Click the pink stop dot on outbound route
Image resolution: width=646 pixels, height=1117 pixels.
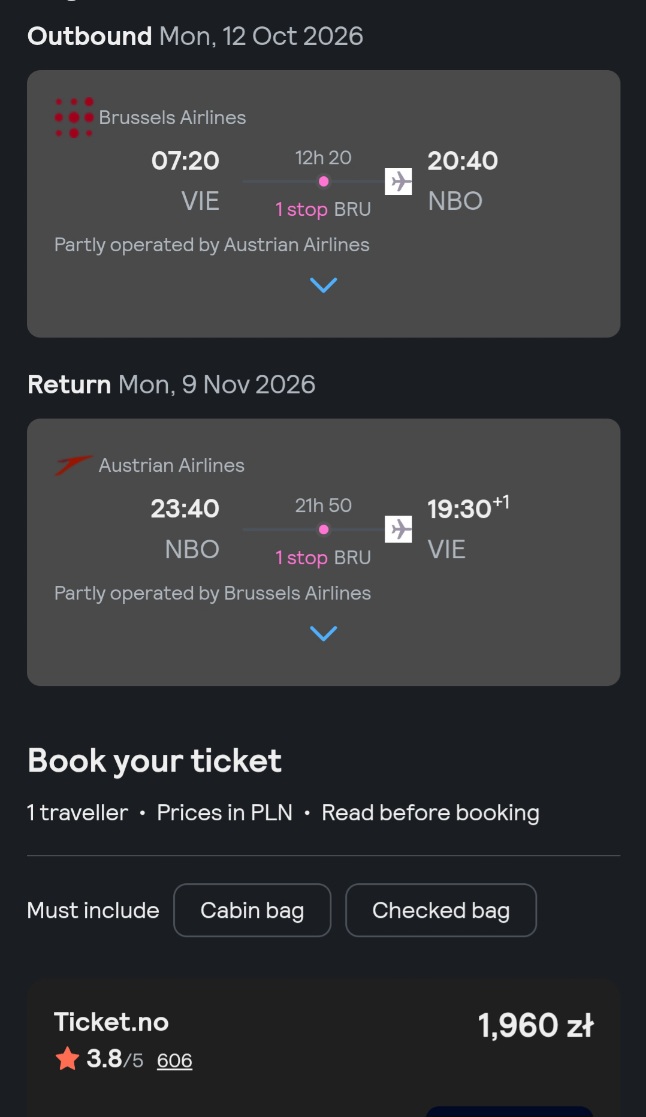[x=323, y=182]
